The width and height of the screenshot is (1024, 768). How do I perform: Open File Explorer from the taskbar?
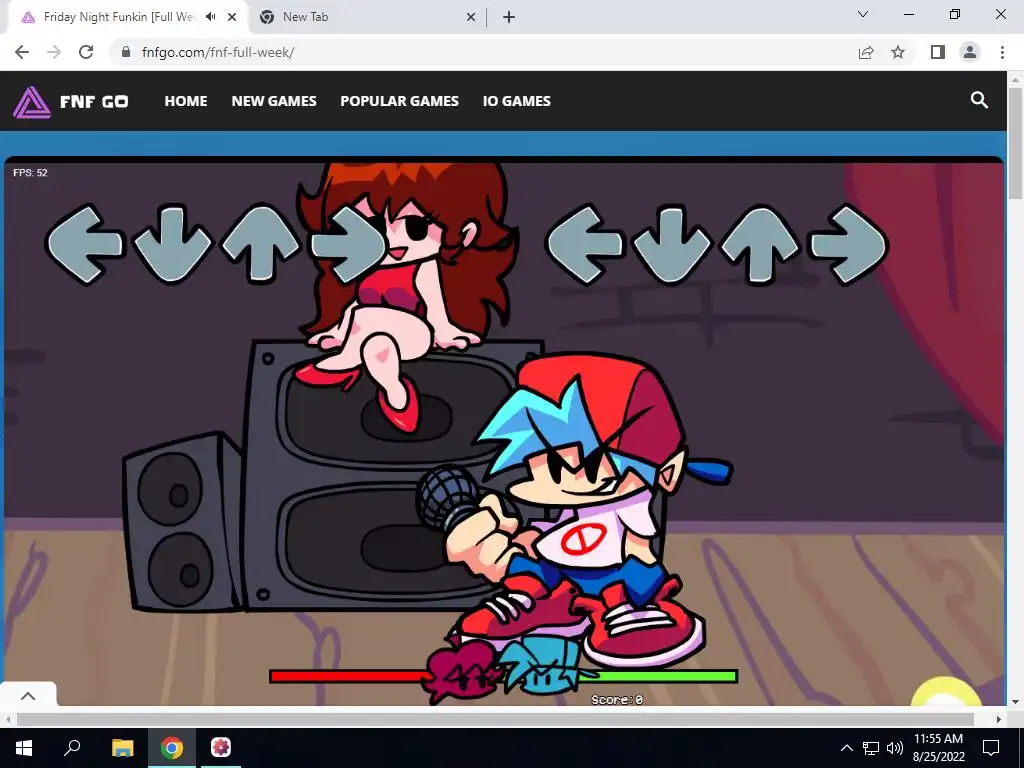pos(122,748)
